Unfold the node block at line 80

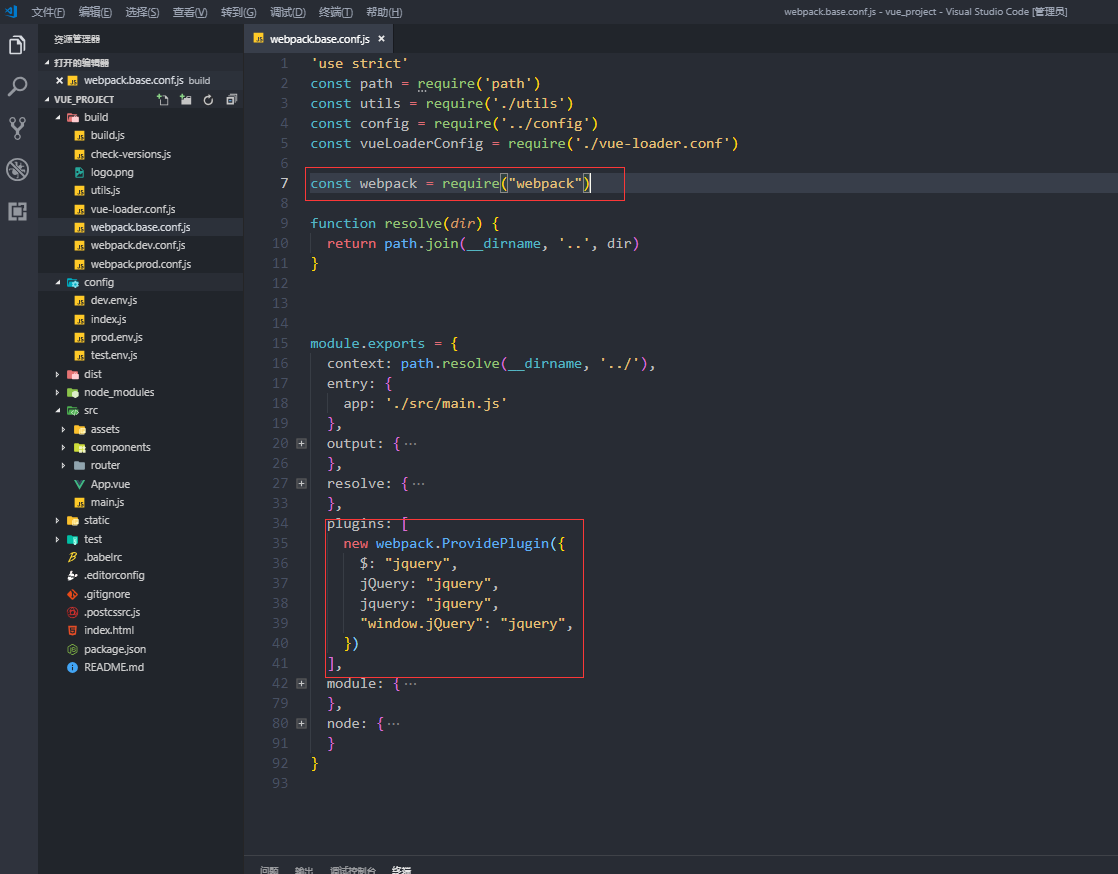302,724
